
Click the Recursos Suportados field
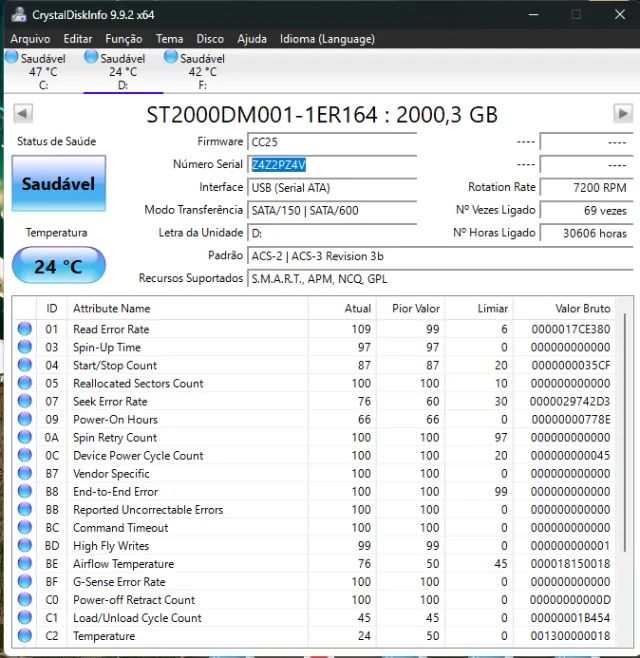[x=440, y=279]
